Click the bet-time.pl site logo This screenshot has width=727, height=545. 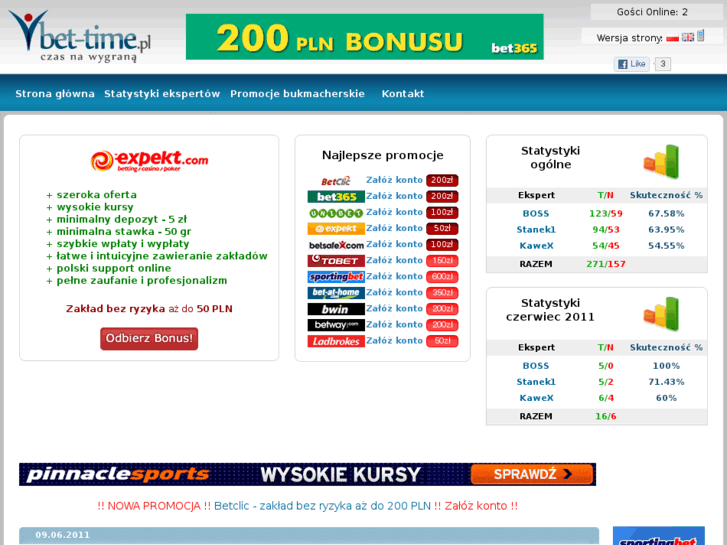[80, 36]
